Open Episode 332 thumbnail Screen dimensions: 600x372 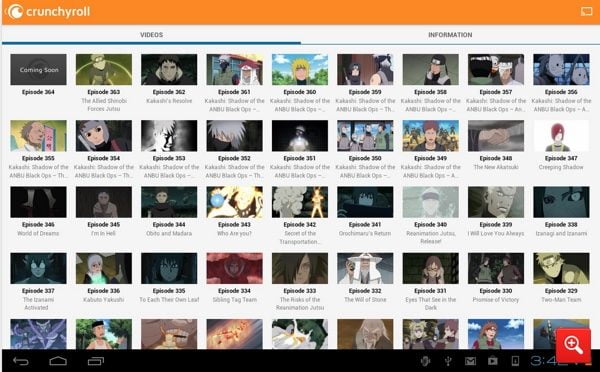click(365, 268)
